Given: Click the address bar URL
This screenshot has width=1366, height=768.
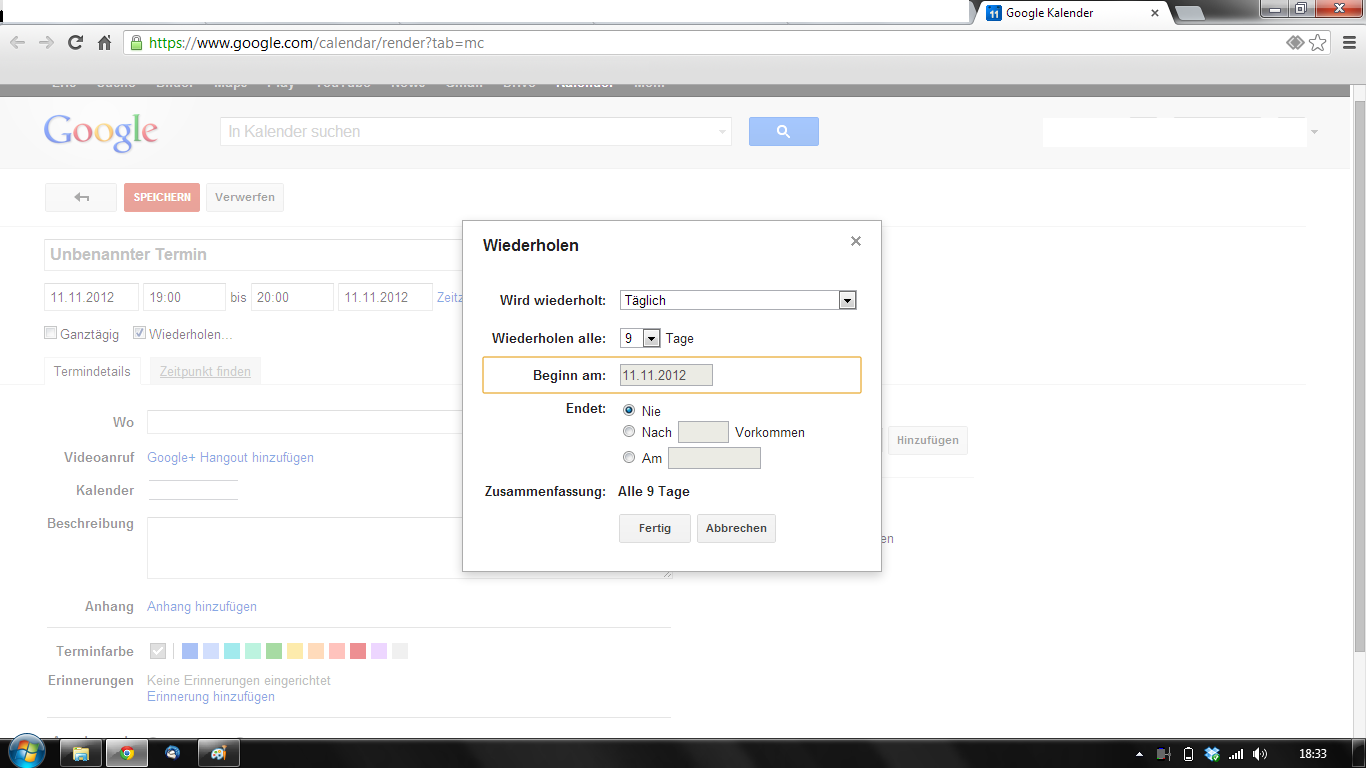Looking at the screenshot, I should point(316,43).
